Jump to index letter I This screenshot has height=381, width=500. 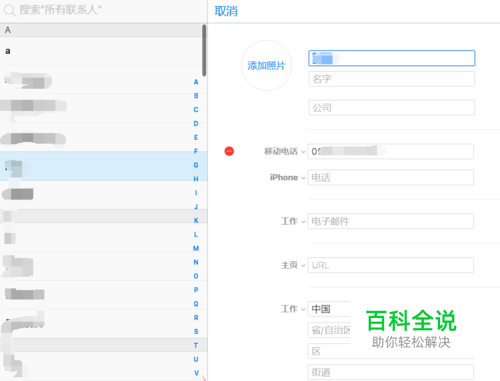pos(196,193)
